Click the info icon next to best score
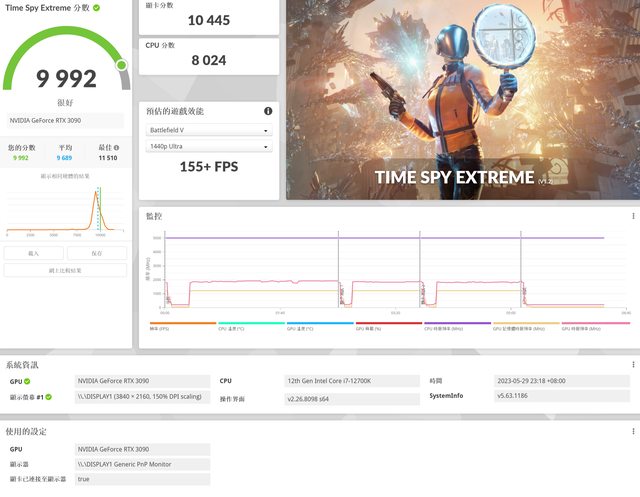Screen dimensions: 640x497 (x=123, y=147)
